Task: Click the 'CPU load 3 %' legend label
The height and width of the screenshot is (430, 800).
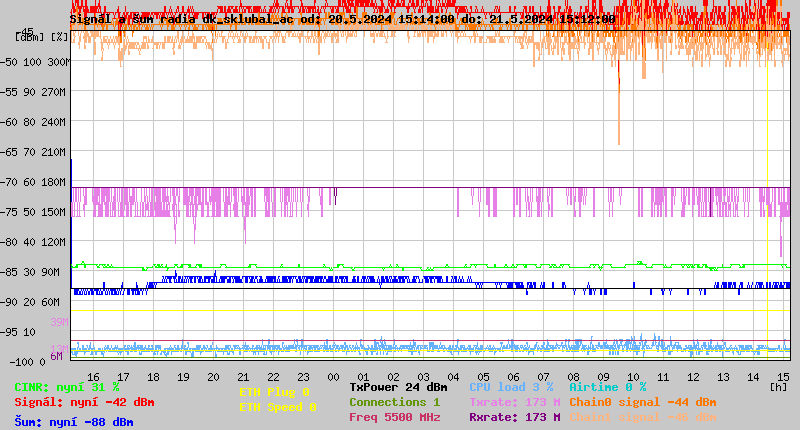Action: (x=511, y=387)
